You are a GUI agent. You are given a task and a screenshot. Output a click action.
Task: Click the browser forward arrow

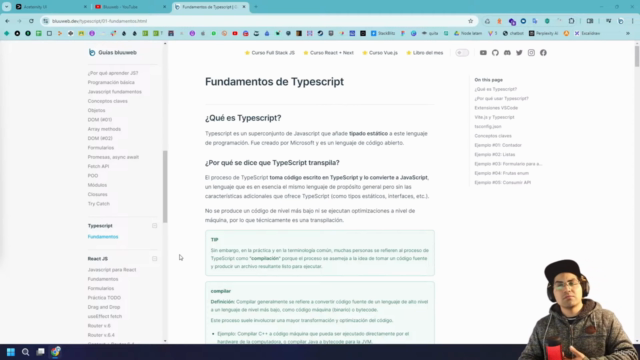point(19,21)
